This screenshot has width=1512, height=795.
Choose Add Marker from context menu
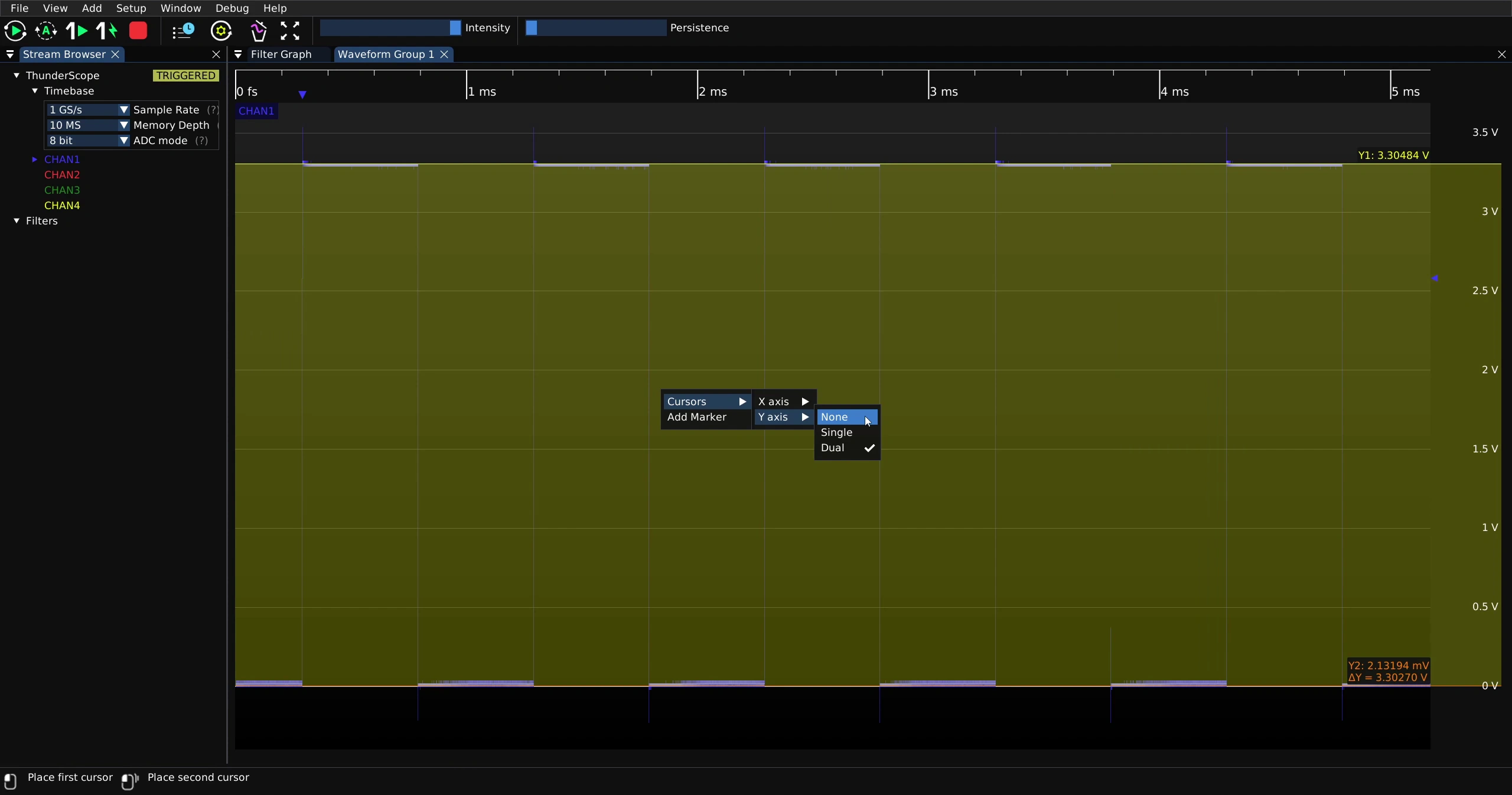point(706,417)
